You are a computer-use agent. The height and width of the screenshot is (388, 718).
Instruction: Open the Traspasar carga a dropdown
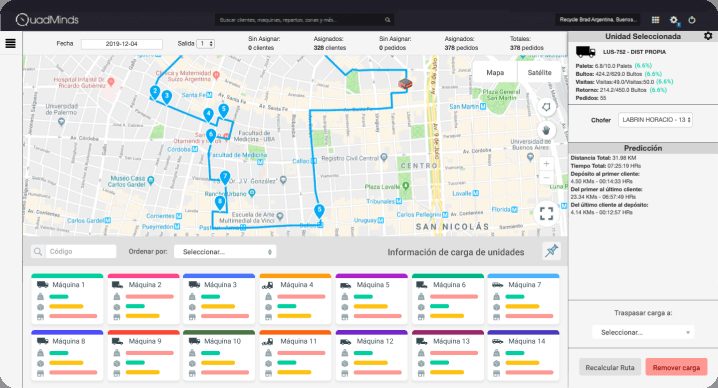point(643,332)
